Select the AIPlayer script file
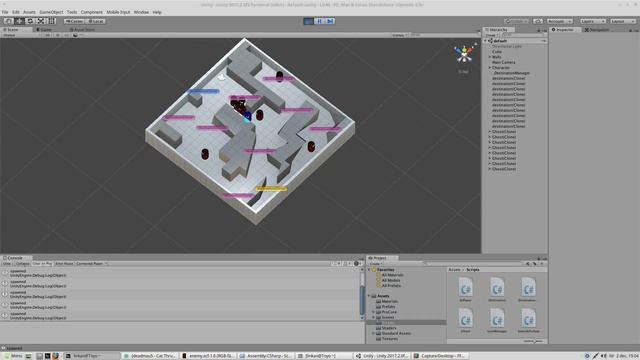This screenshot has width=640, height=360. pyautogui.click(x=465, y=290)
